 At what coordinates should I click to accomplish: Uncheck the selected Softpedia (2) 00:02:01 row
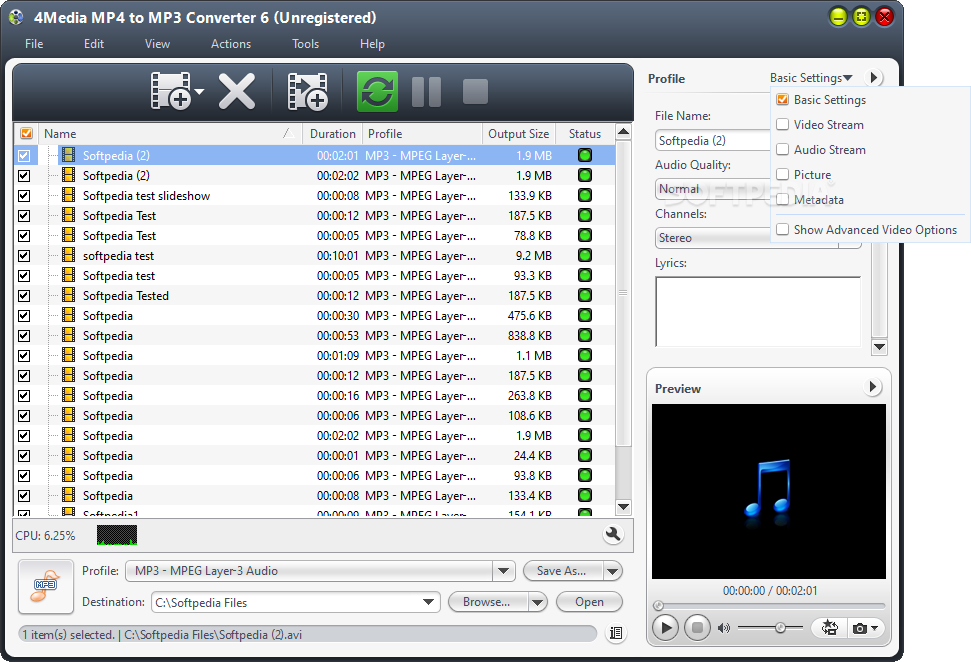(24, 155)
